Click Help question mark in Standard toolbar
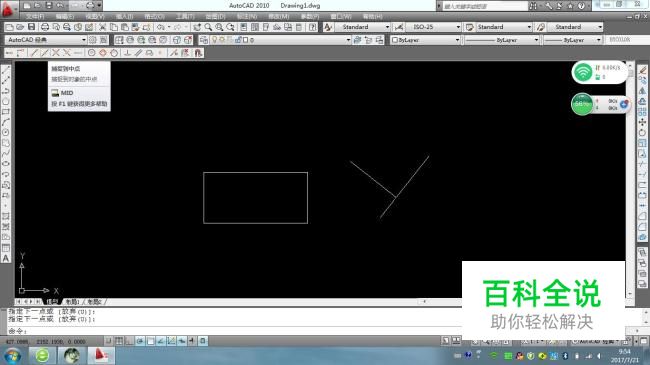Image resolution: width=650 pixels, height=365 pixels. point(313,27)
